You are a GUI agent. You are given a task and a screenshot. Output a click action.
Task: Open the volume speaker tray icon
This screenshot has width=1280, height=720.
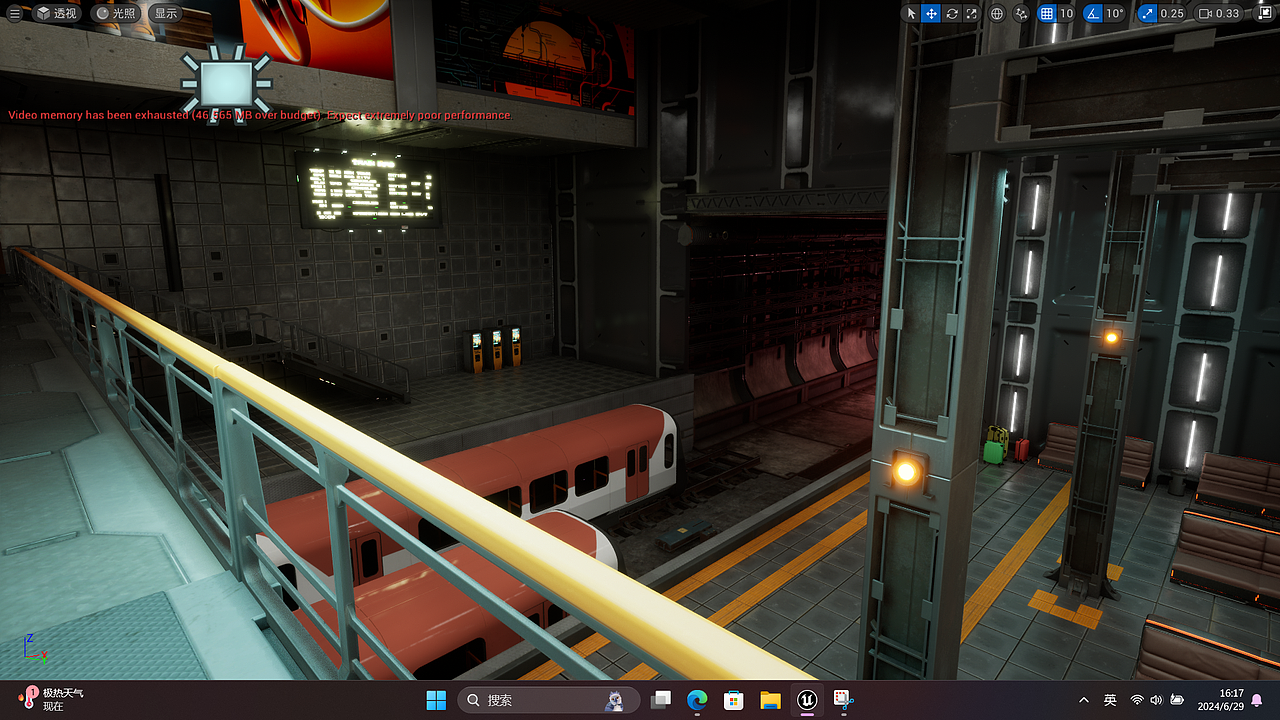[x=1156, y=700]
